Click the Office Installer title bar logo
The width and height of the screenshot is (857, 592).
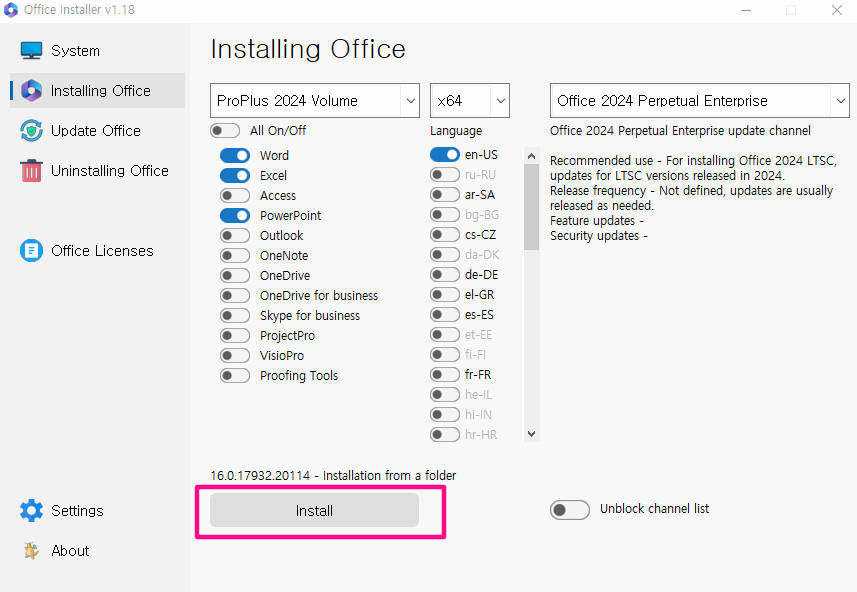[x=11, y=10]
